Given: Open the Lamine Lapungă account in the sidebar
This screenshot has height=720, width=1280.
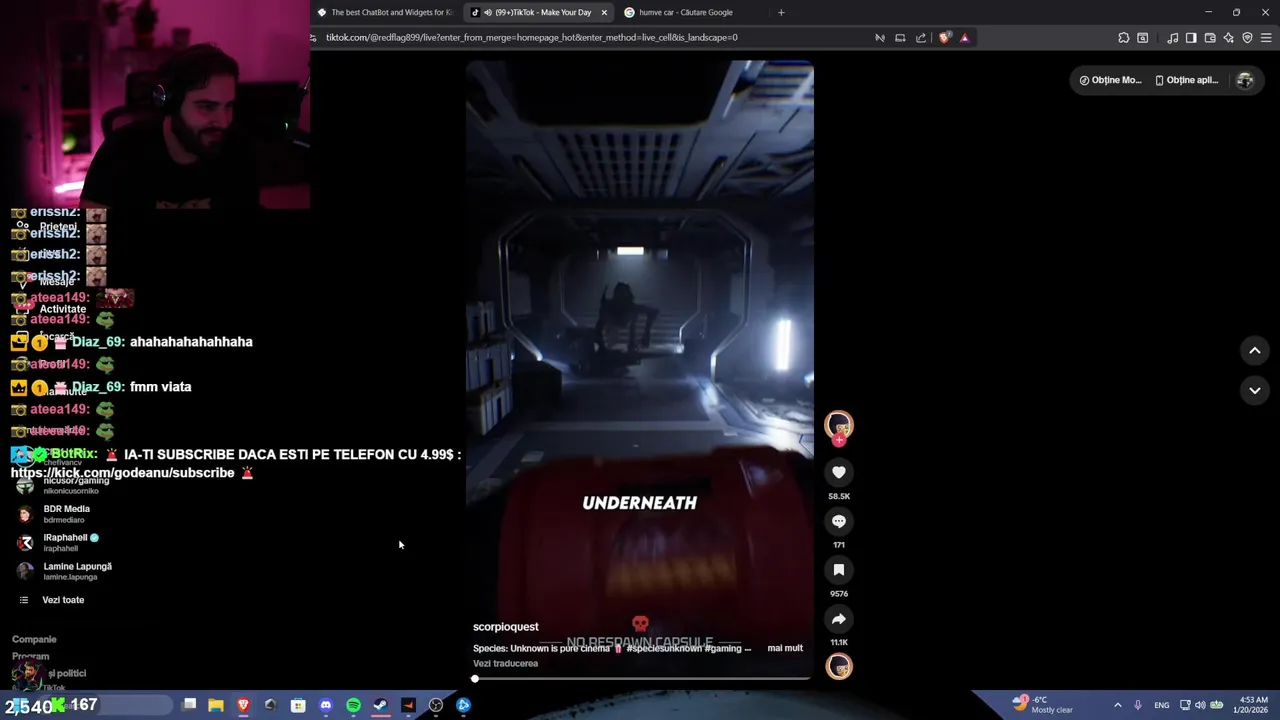Looking at the screenshot, I should [x=64, y=571].
